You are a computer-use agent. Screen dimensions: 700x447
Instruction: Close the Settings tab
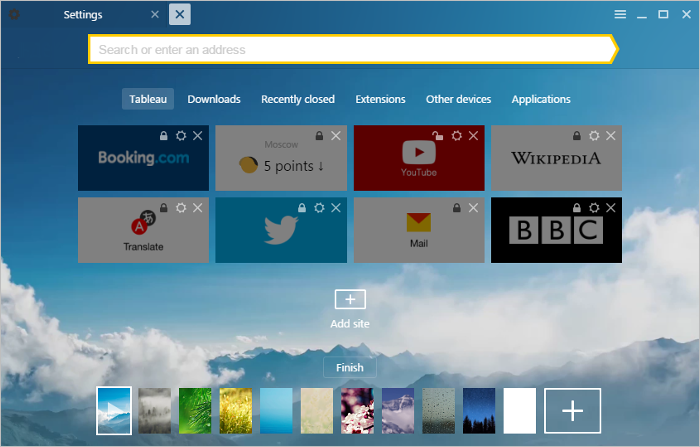tap(155, 15)
